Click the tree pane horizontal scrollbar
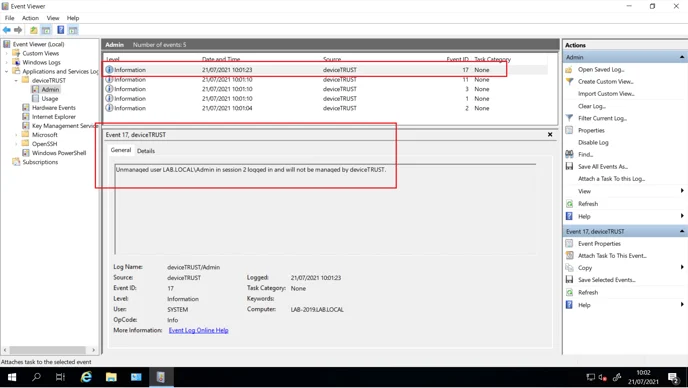688x388 pixels. (x=49, y=350)
